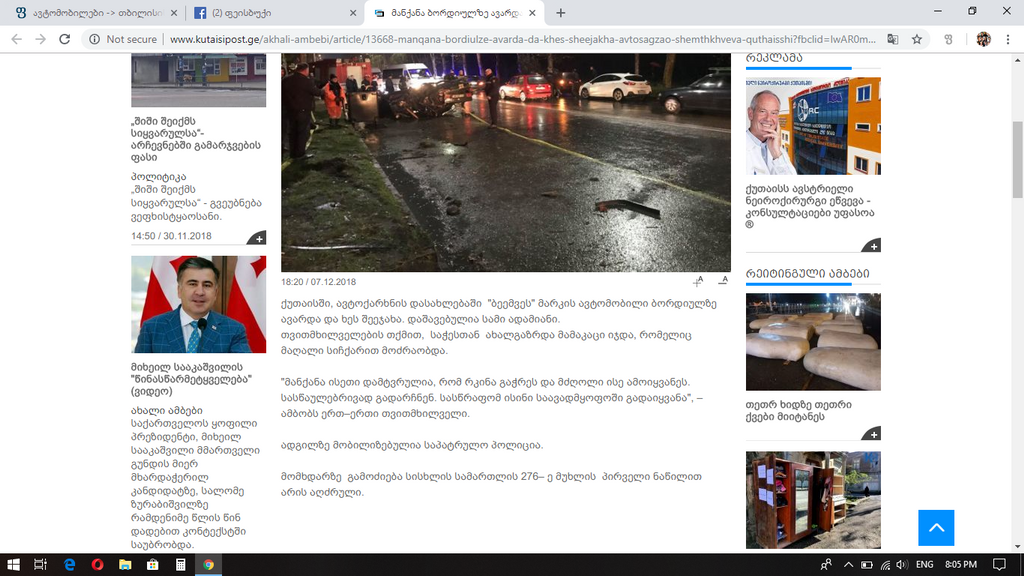Click "რეიტინგული ამბები" section heading

tap(807, 274)
